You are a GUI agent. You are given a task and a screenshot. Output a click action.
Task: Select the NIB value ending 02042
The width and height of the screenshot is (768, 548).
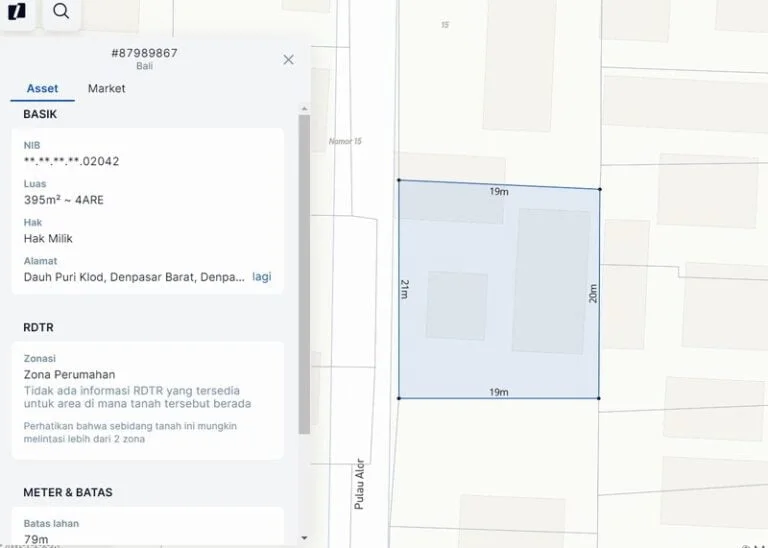pos(72,161)
